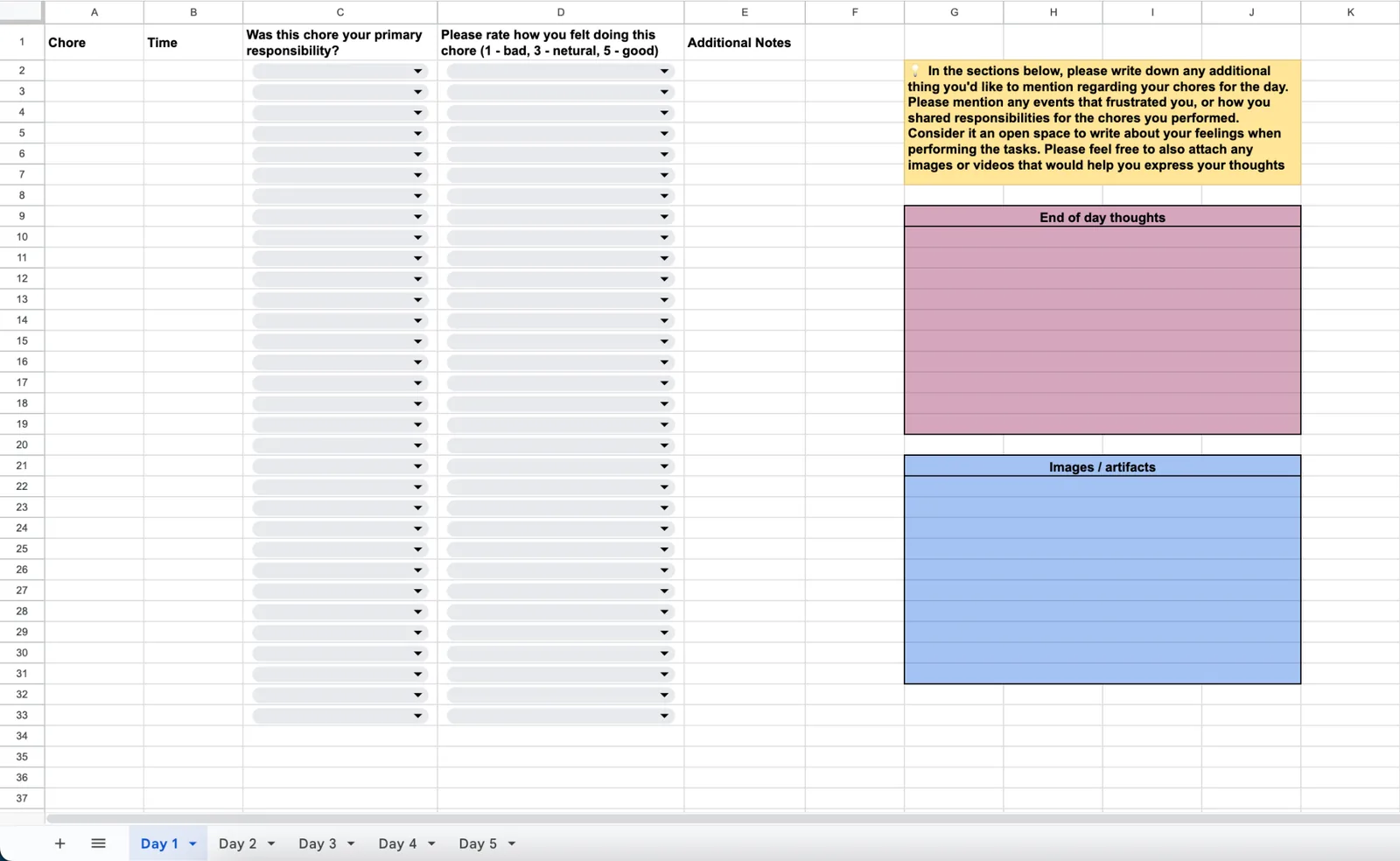
Task: Click the Additional Notes cell in row 2
Action: 745,71
